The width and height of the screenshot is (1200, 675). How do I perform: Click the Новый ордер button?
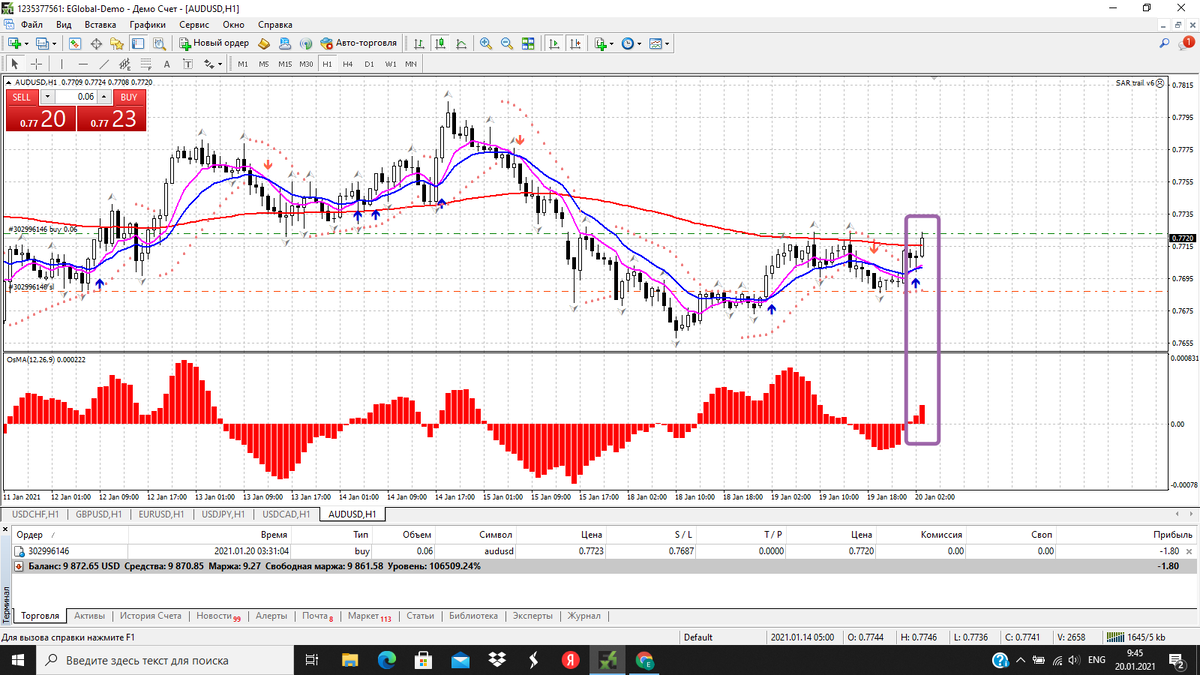pos(214,43)
